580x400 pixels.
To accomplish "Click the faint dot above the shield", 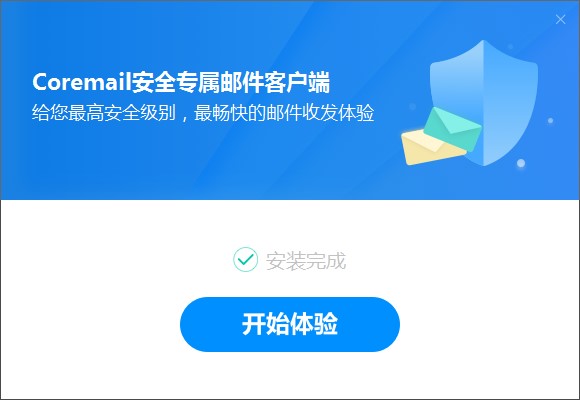I will click(x=510, y=46).
